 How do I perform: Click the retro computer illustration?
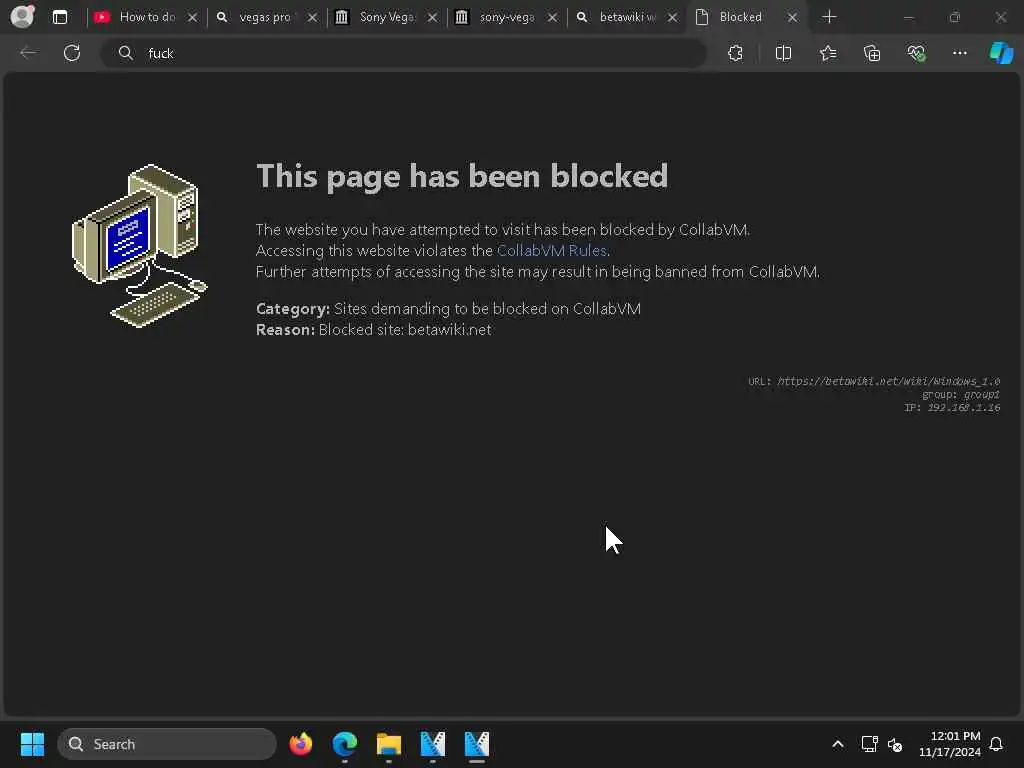[139, 246]
